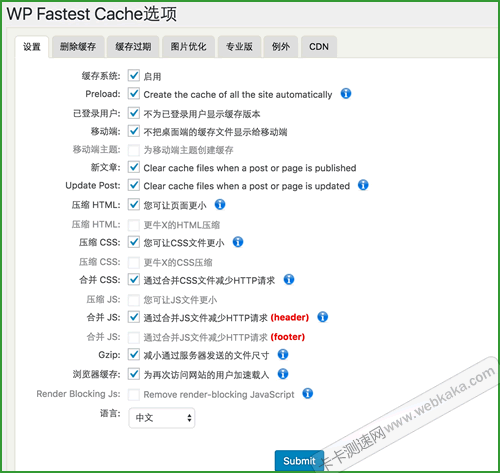Viewport: 500px width, 473px height.
Task: Open the 图片优化 tab
Action: click(x=189, y=47)
